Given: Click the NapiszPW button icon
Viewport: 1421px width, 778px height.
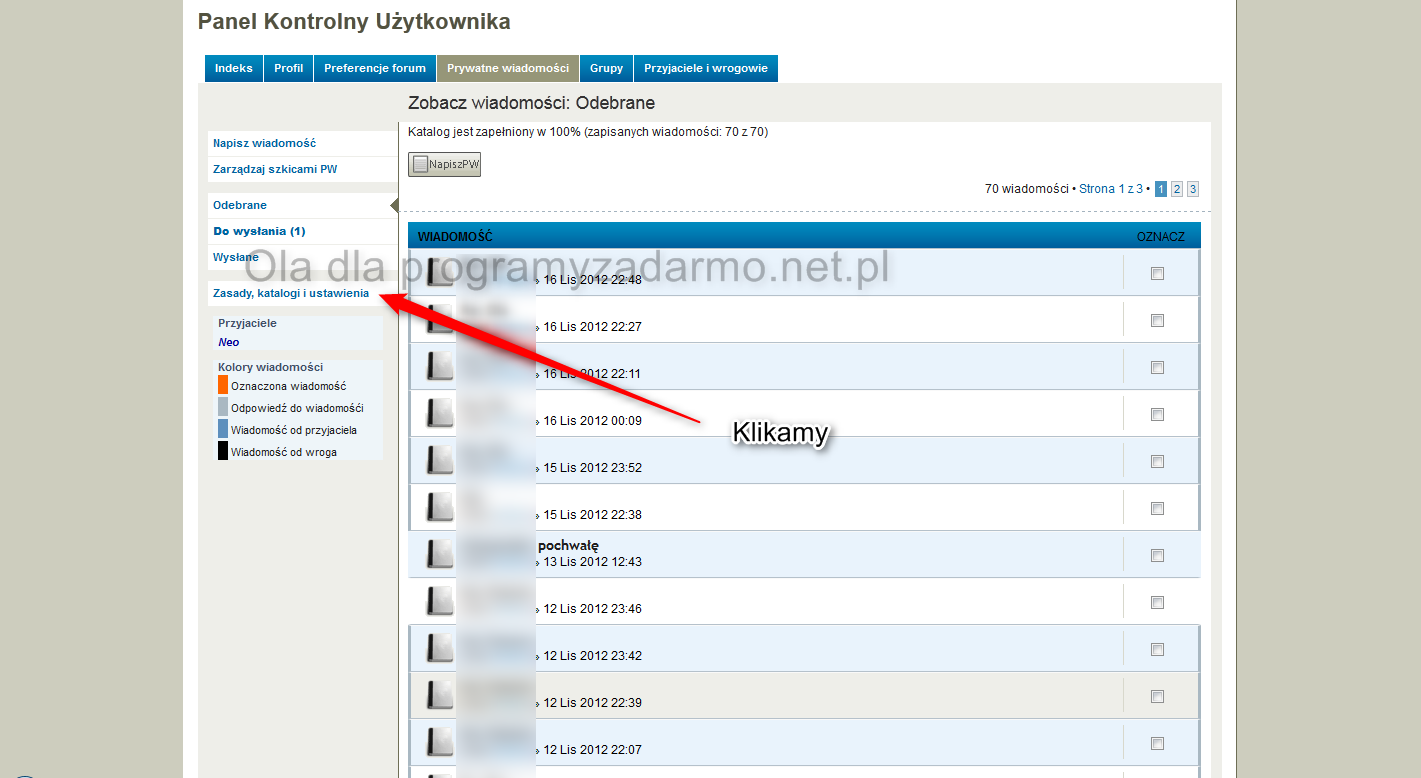Looking at the screenshot, I should click(421, 164).
